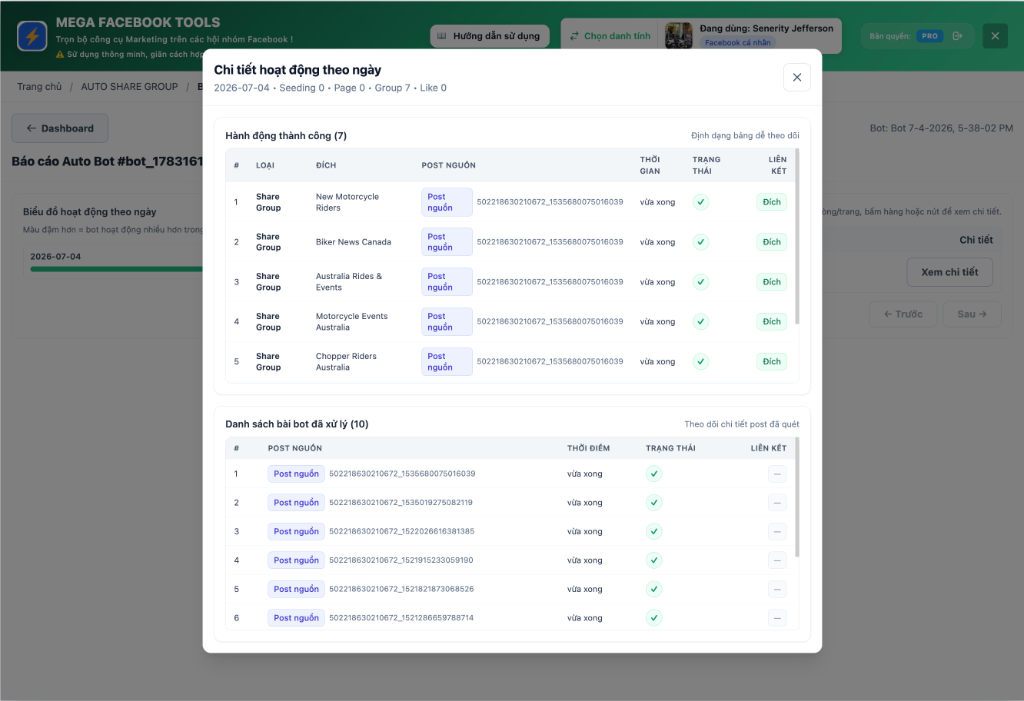This screenshot has height=701, width=1024.
Task: Open Hướng dẫn sử dụng guide
Action: pyautogui.click(x=490, y=36)
